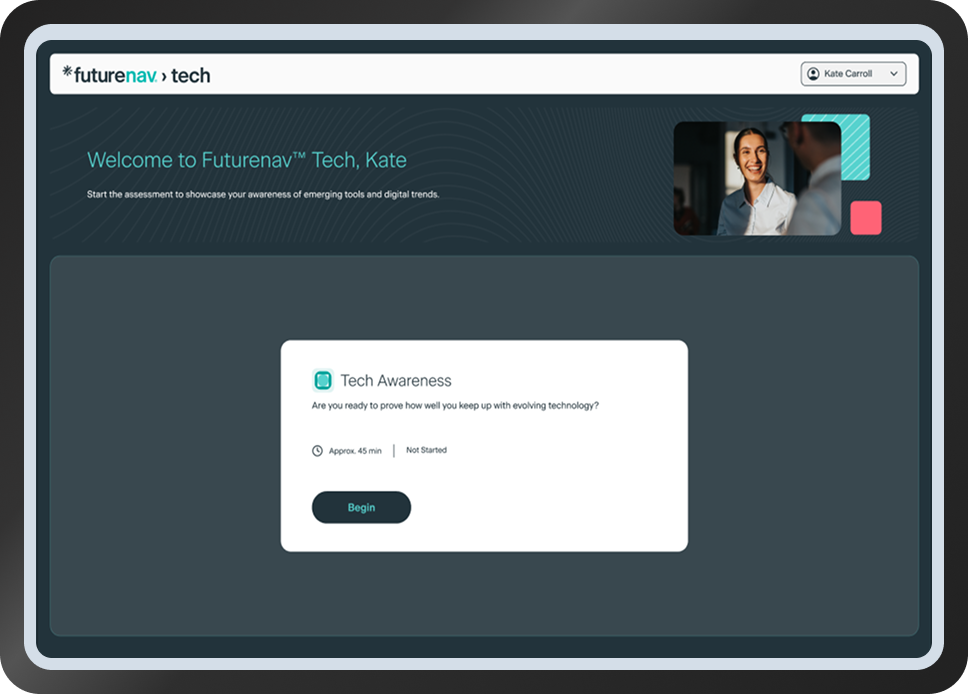Viewport: 968px width, 694px height.
Task: Click the breadcrumb arrow between futurenav and tech
Action: tap(164, 76)
